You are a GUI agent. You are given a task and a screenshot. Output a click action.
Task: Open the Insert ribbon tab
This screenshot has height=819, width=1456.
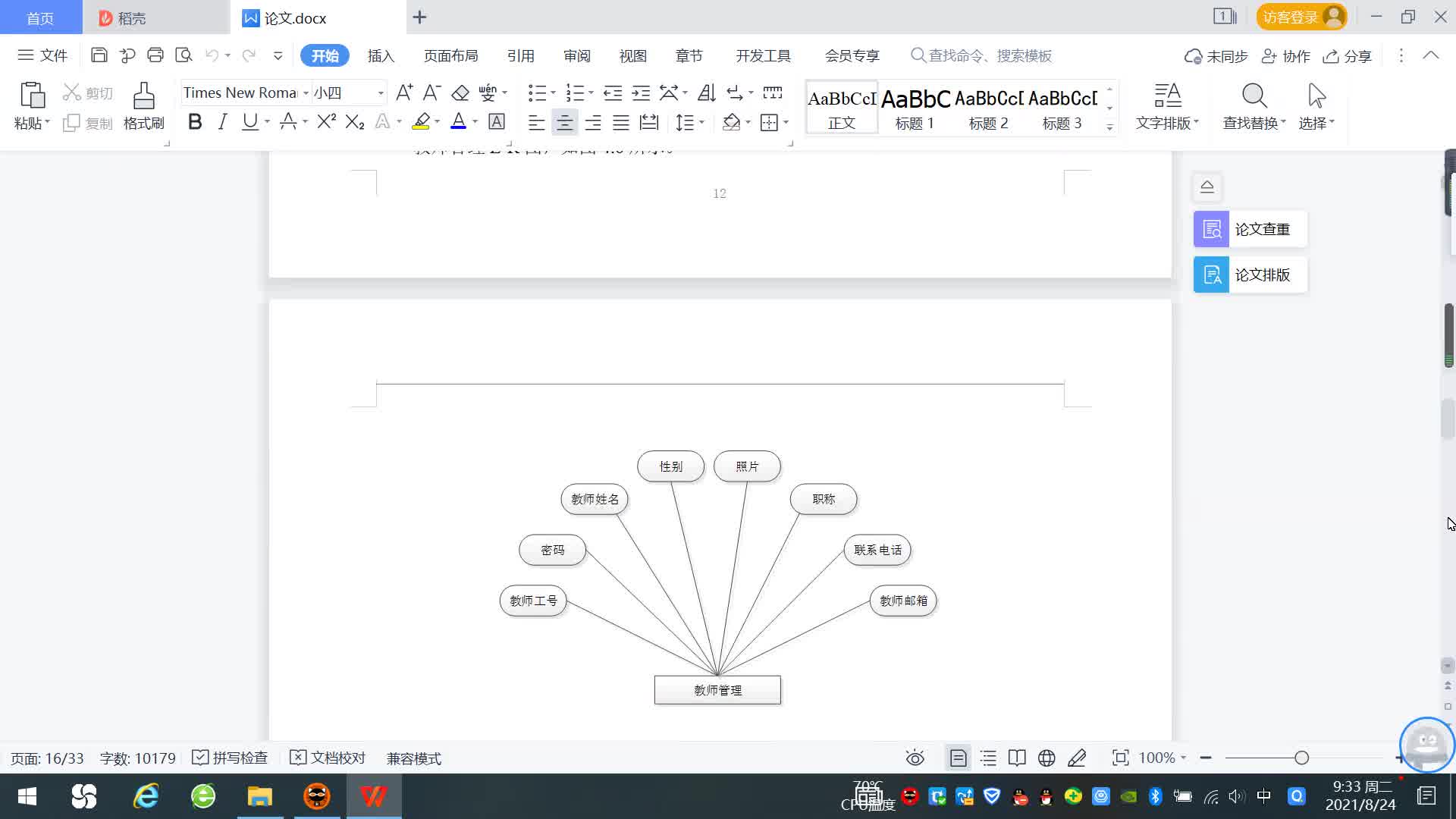[x=381, y=56]
